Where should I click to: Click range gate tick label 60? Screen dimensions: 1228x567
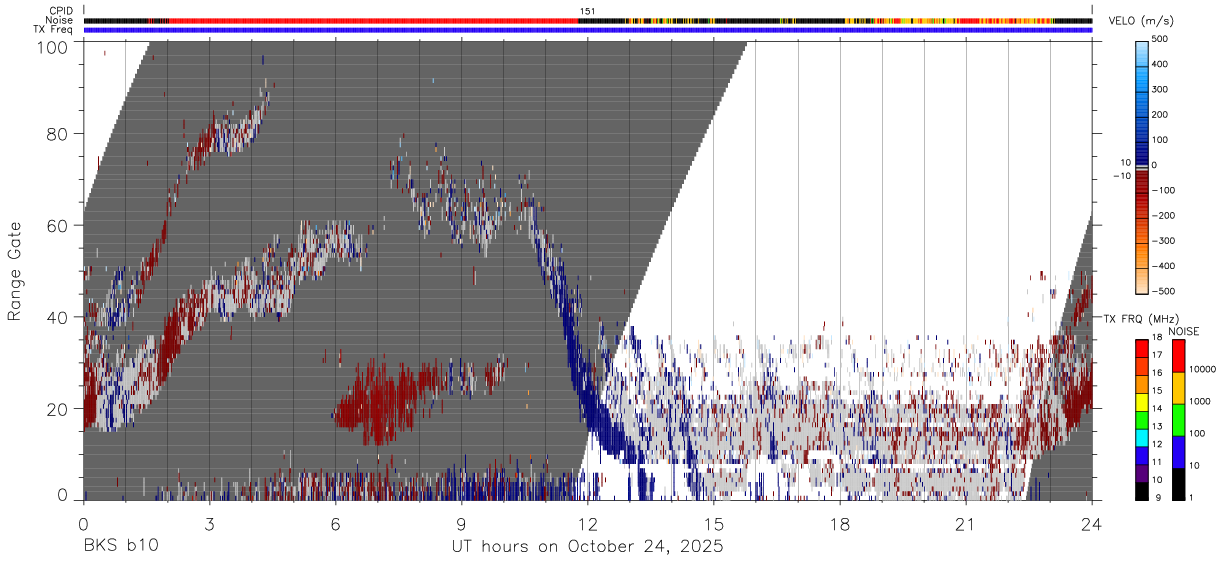coord(58,225)
